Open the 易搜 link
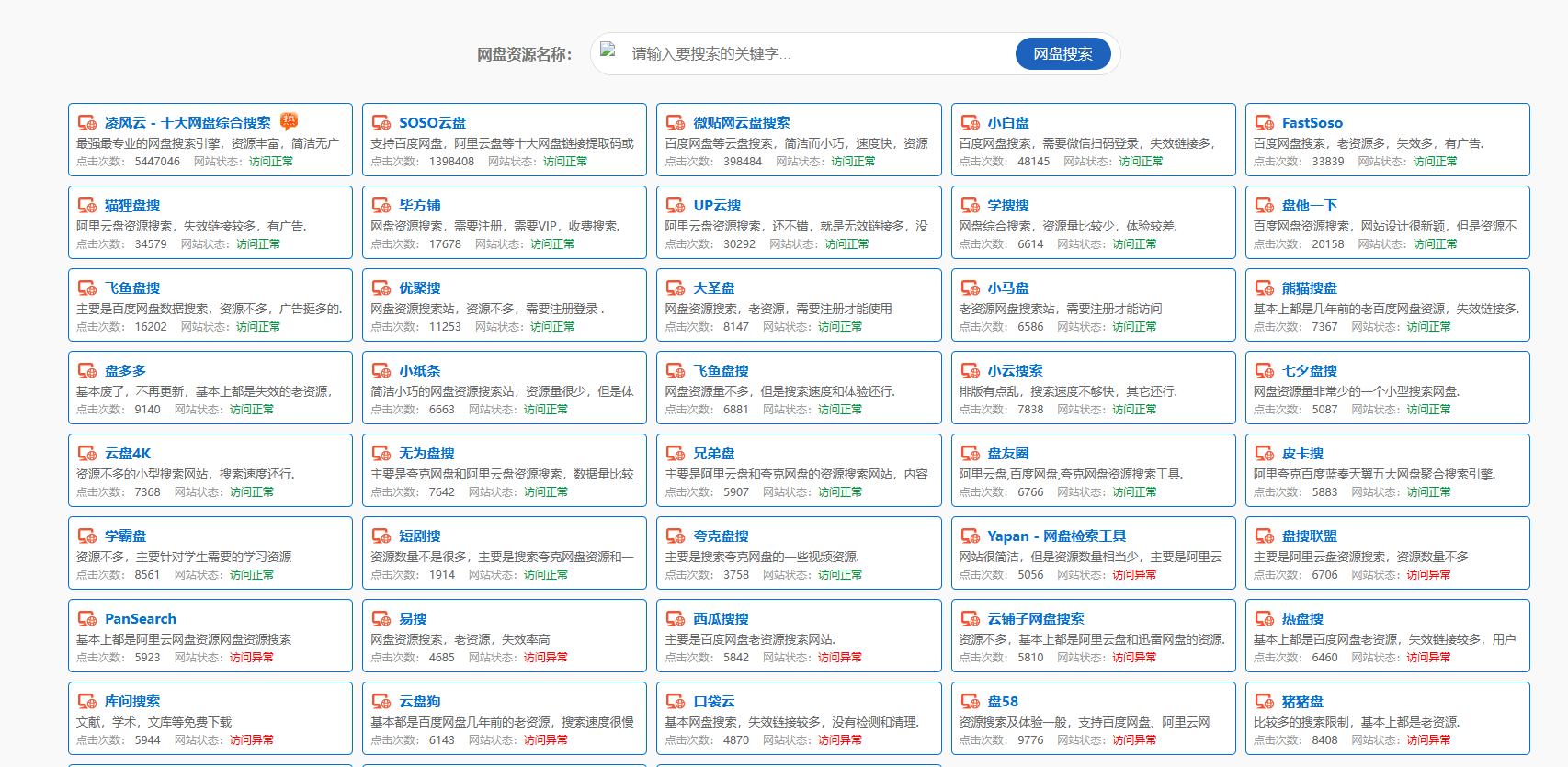Image resolution: width=1568 pixels, height=767 pixels. click(x=413, y=618)
